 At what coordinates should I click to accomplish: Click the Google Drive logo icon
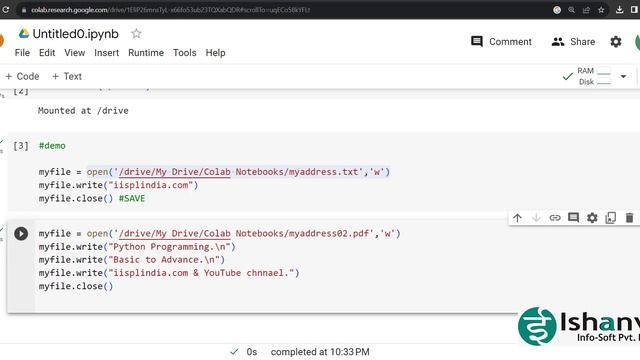24,33
